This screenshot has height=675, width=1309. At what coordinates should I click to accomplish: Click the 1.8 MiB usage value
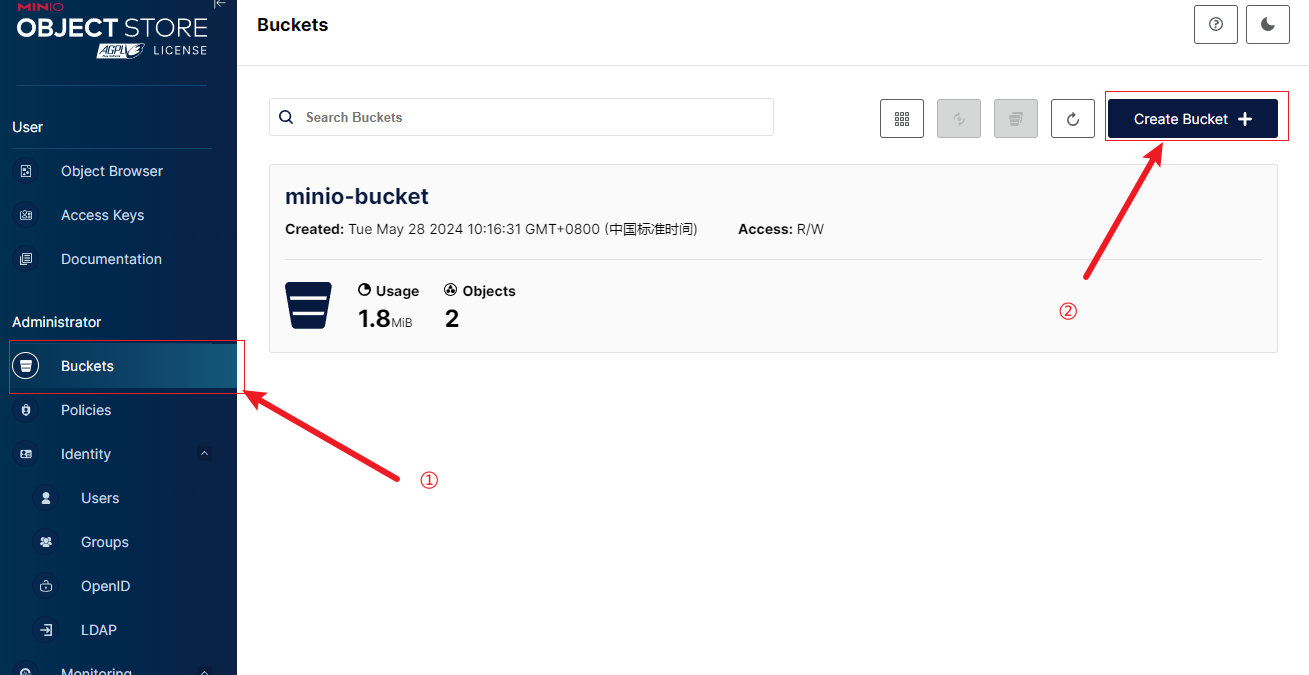coord(385,319)
